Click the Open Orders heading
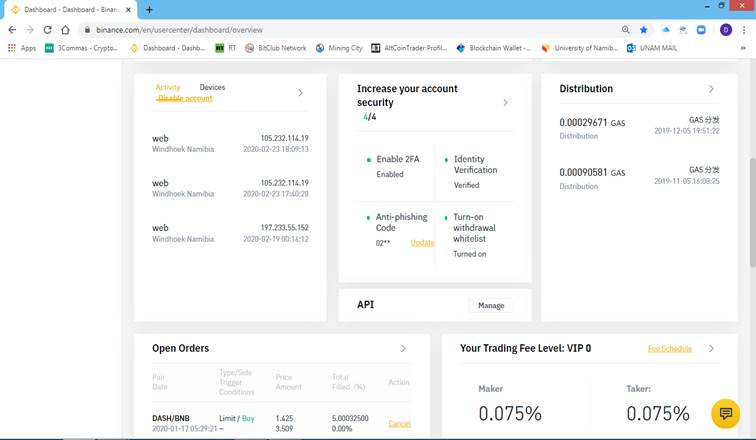The image size is (756, 440). pyautogui.click(x=180, y=348)
